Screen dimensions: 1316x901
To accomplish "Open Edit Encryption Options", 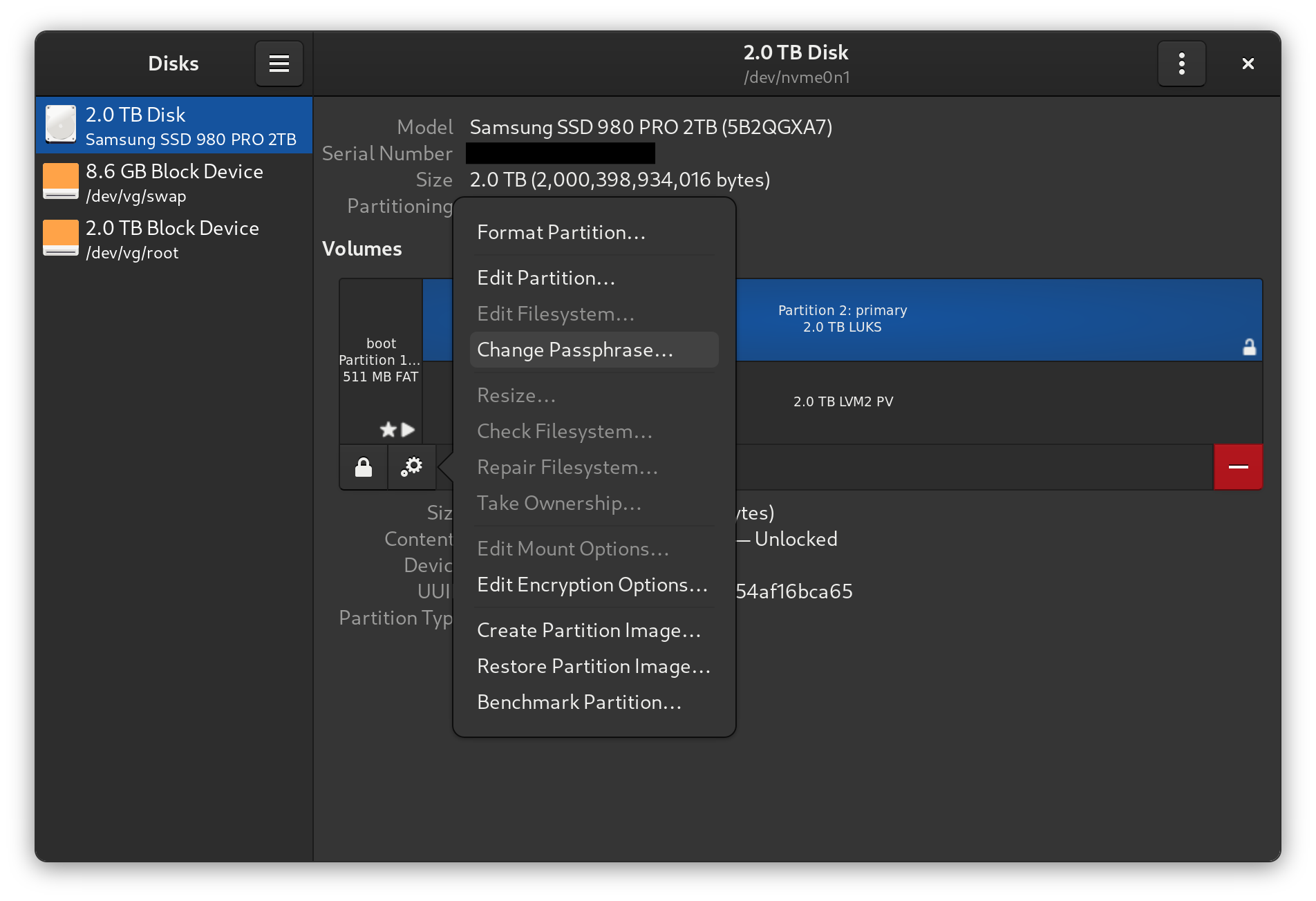I will pos(592,584).
